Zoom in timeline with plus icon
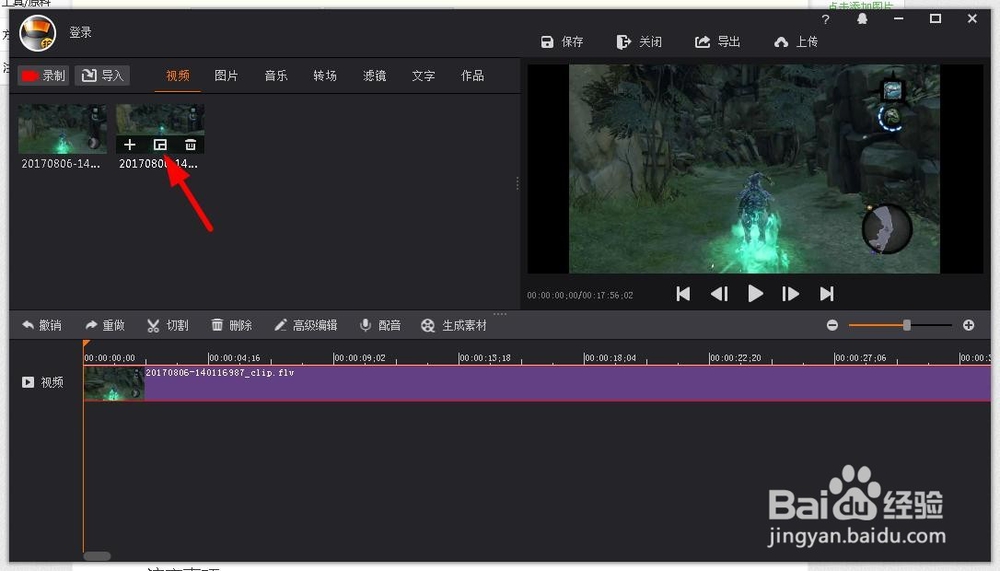The height and width of the screenshot is (571, 1000). click(969, 325)
